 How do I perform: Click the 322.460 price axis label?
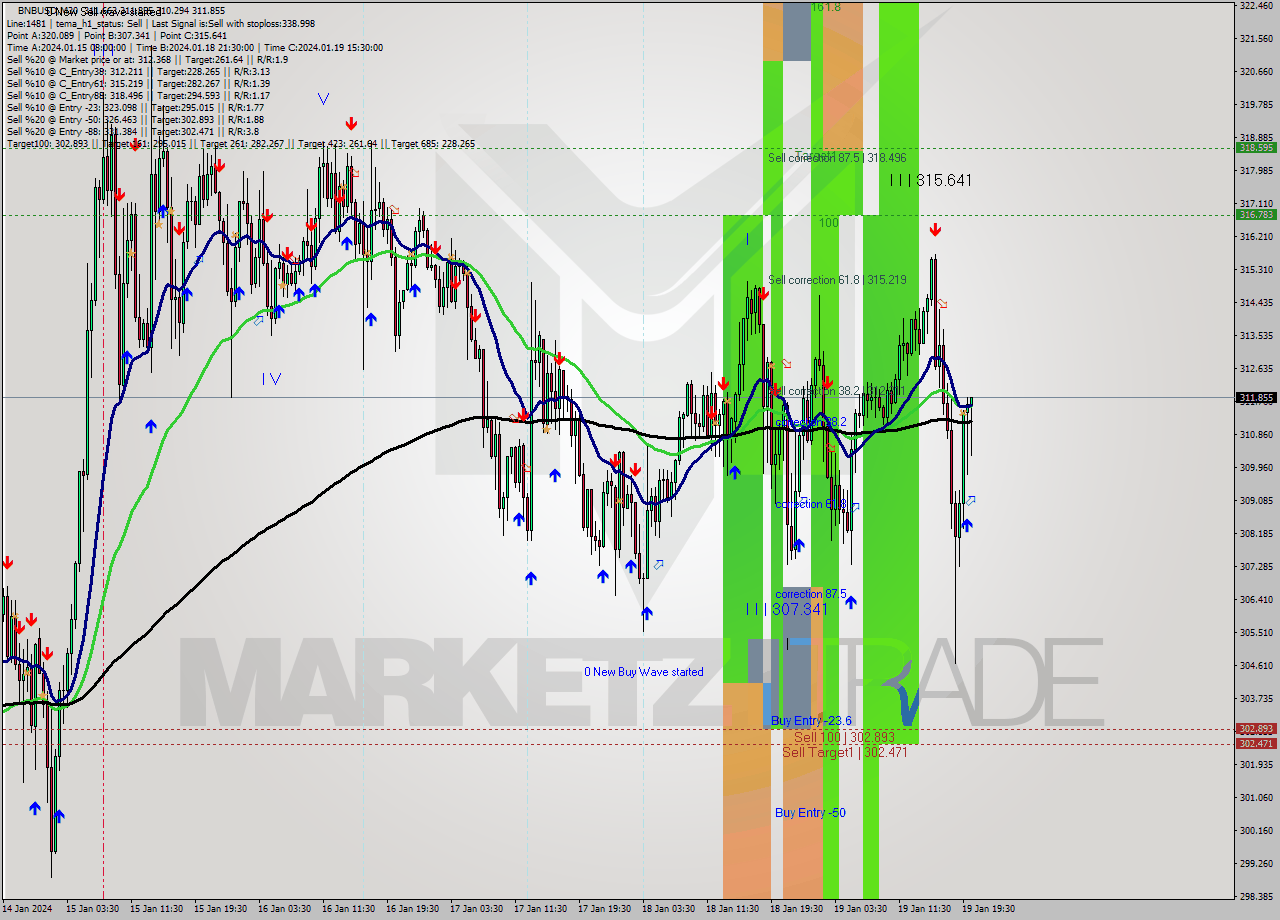tap(1256, 6)
